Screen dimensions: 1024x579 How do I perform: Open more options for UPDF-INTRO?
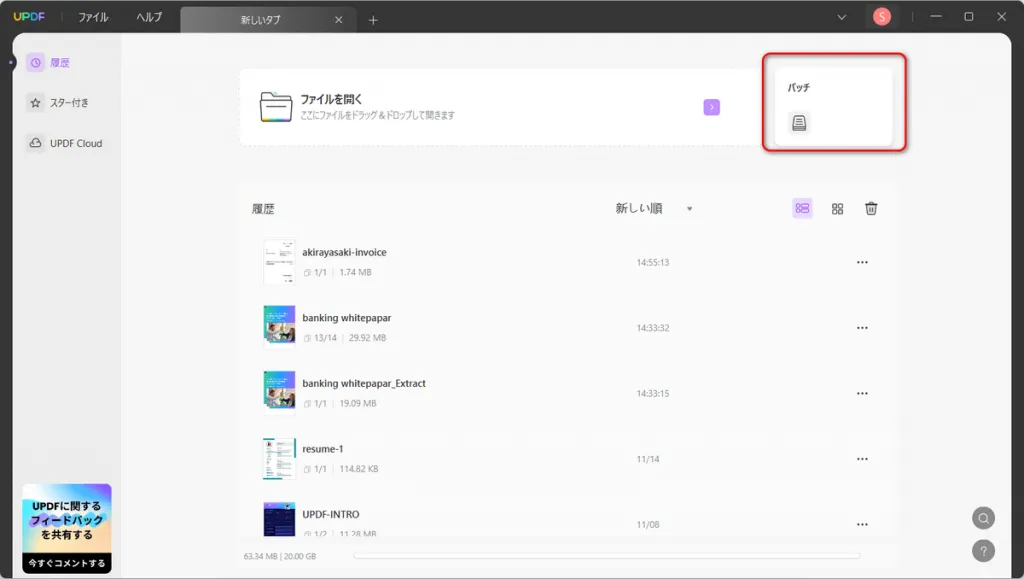pos(862,524)
